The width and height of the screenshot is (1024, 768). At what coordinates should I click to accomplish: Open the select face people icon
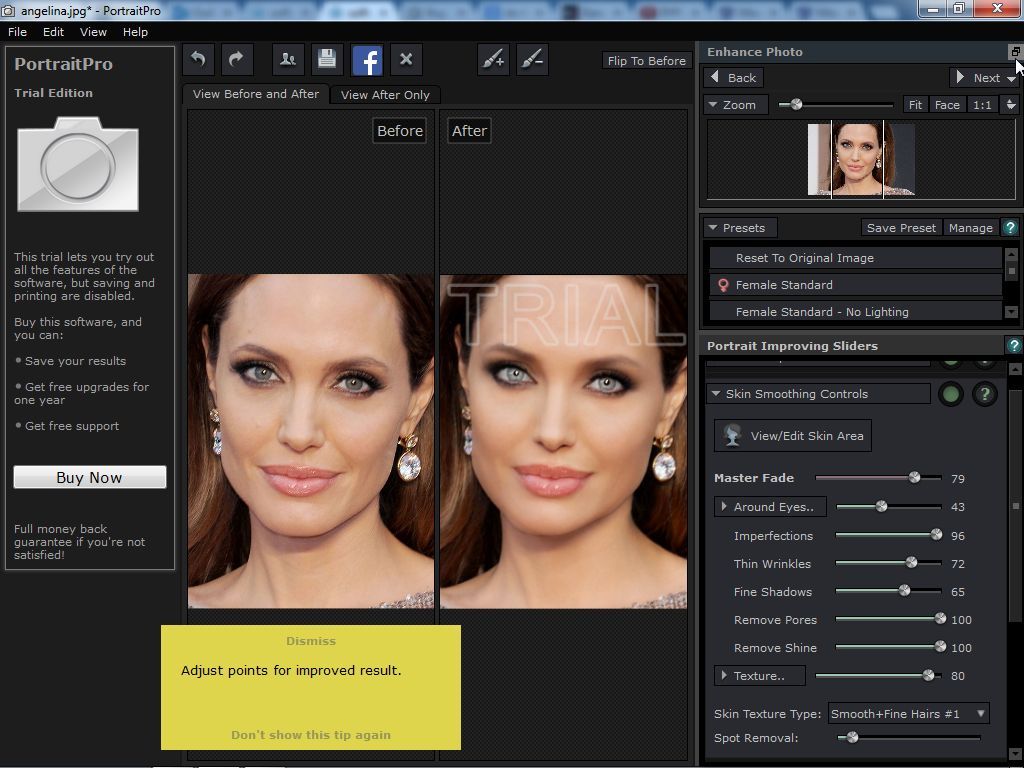[x=288, y=60]
